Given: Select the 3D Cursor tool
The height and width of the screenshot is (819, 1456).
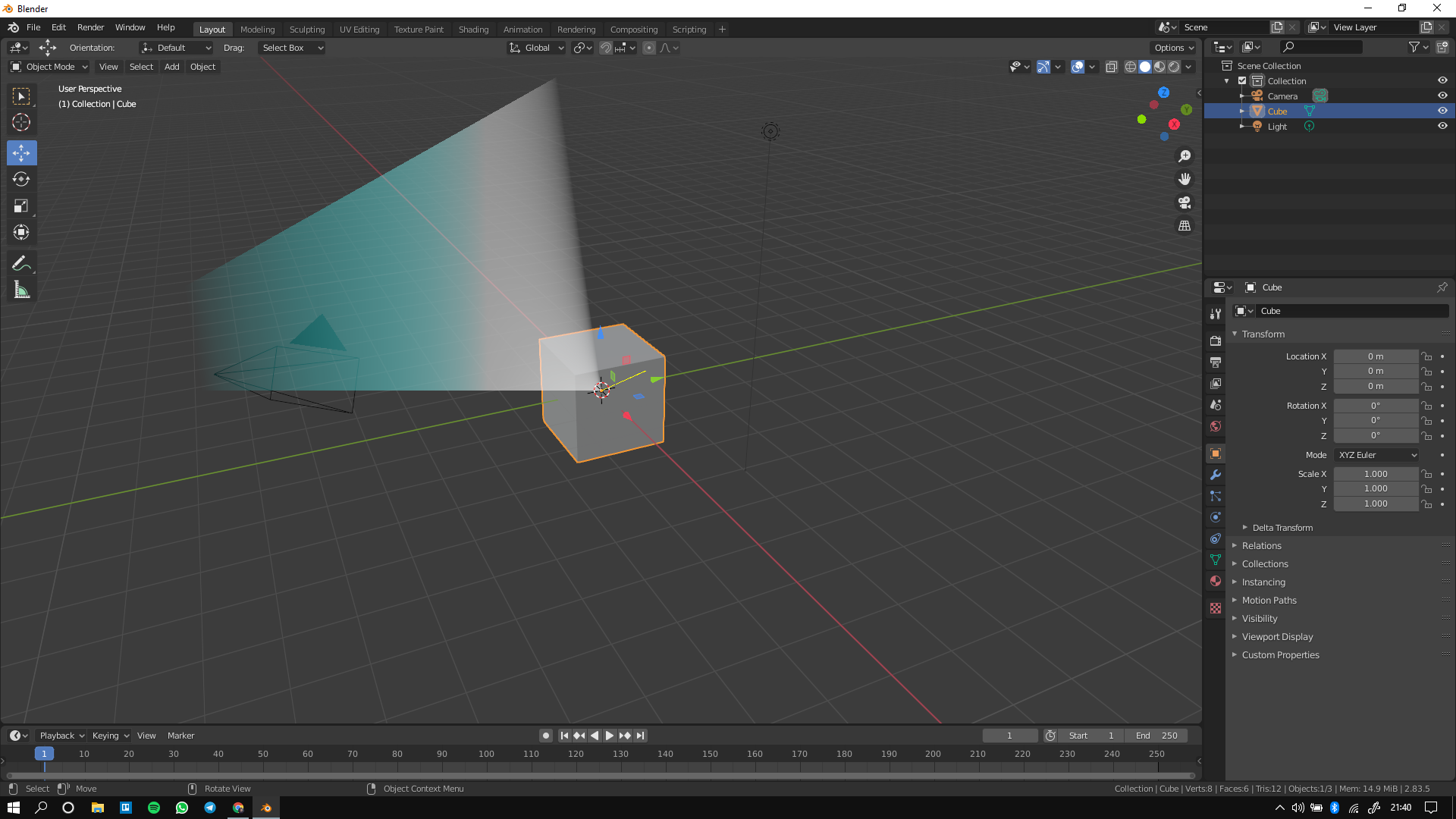Looking at the screenshot, I should coord(21,122).
